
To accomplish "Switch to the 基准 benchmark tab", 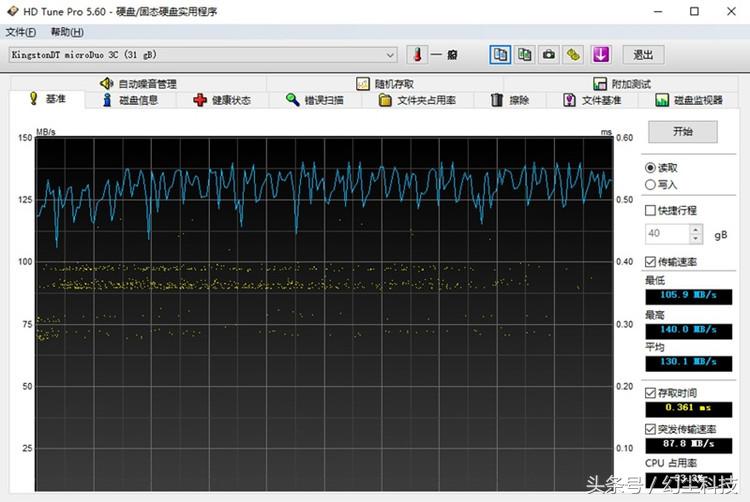I will [x=47, y=99].
